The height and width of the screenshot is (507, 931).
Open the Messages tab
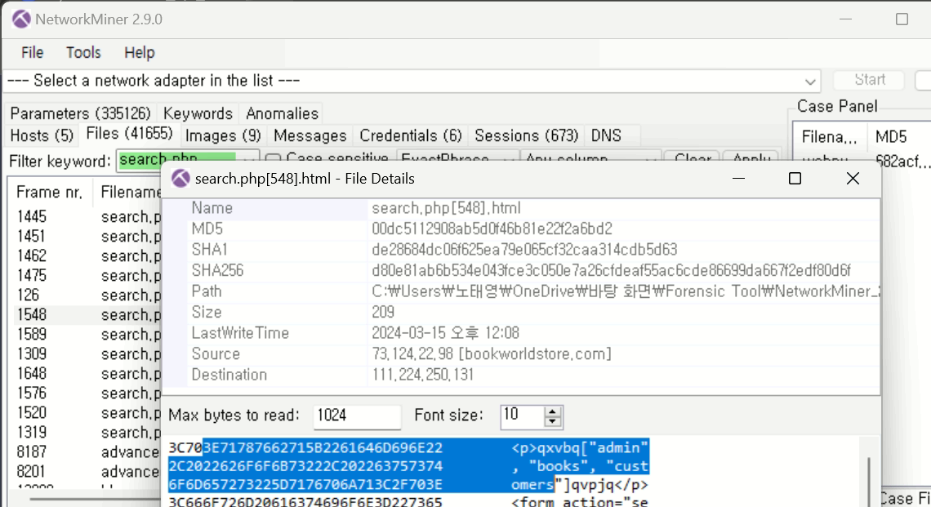click(x=310, y=135)
